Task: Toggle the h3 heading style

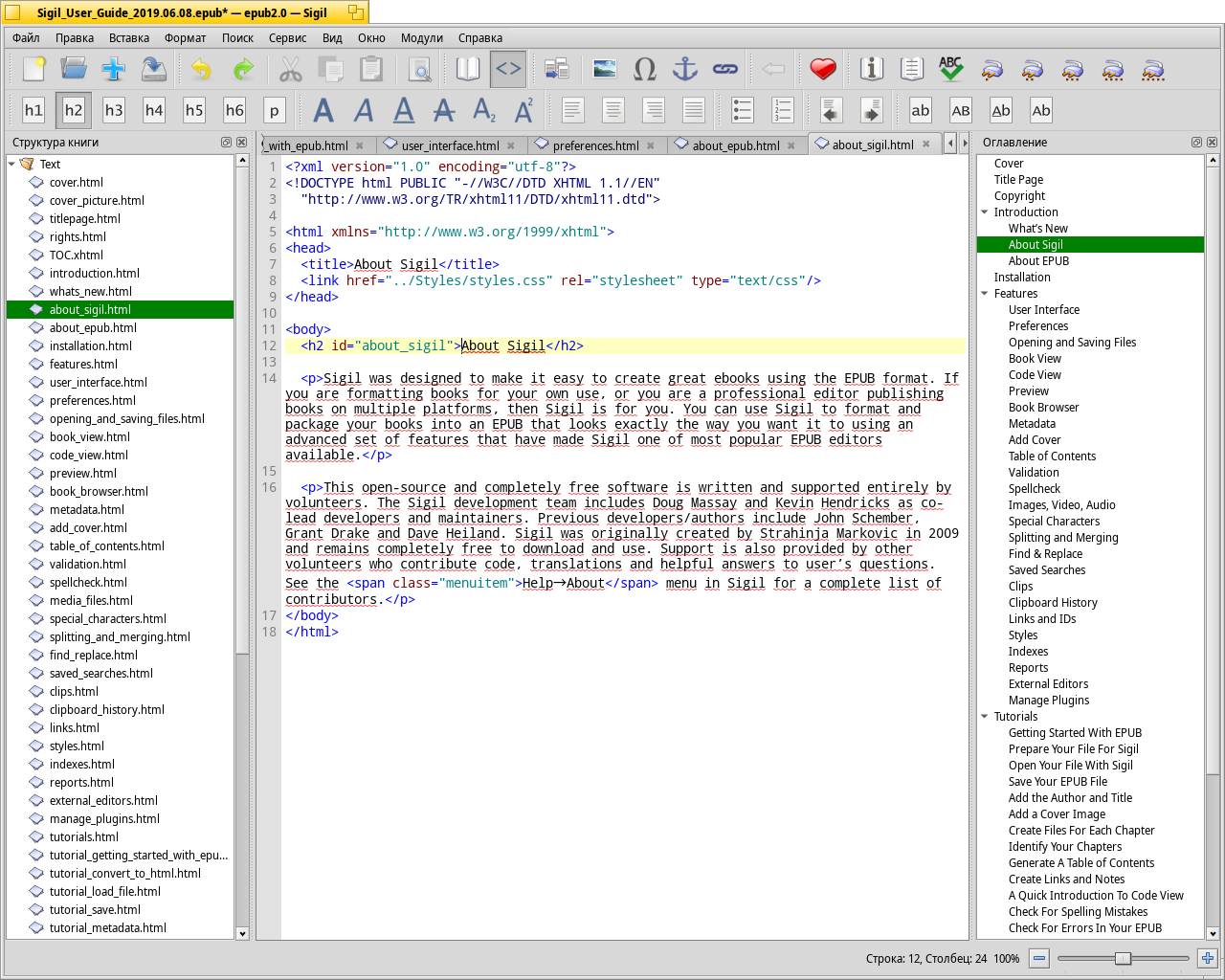Action: 114,110
